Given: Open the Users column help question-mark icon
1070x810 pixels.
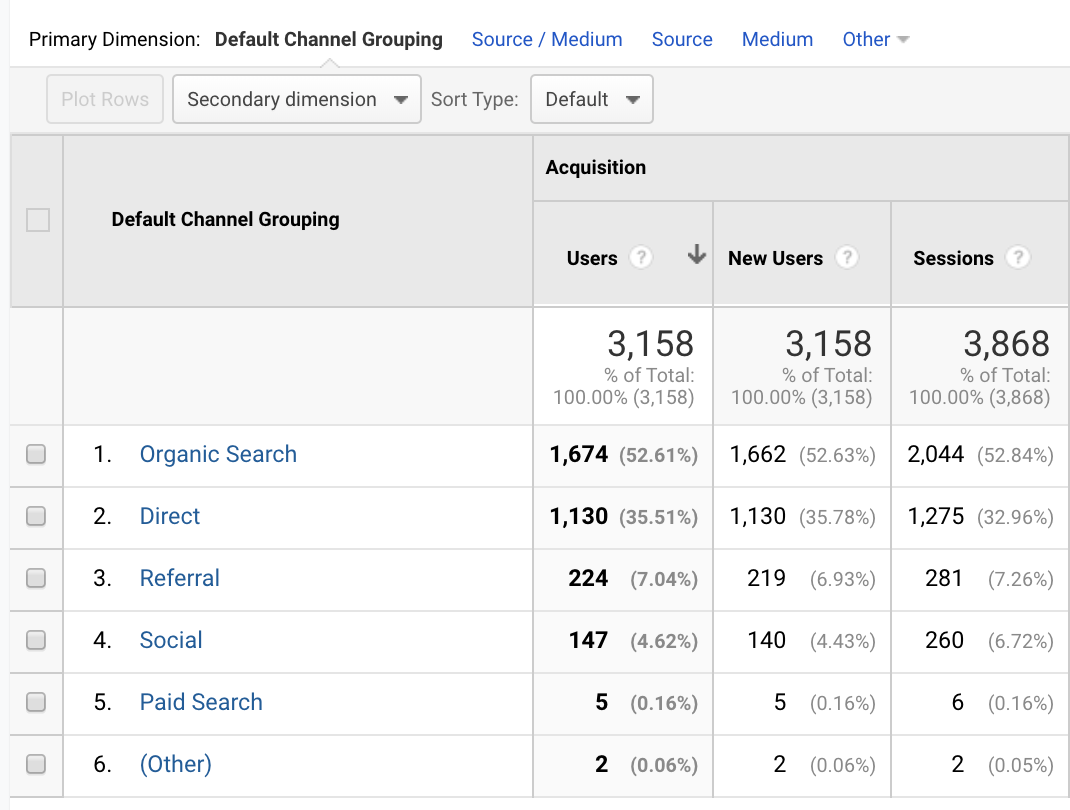Looking at the screenshot, I should point(640,258).
